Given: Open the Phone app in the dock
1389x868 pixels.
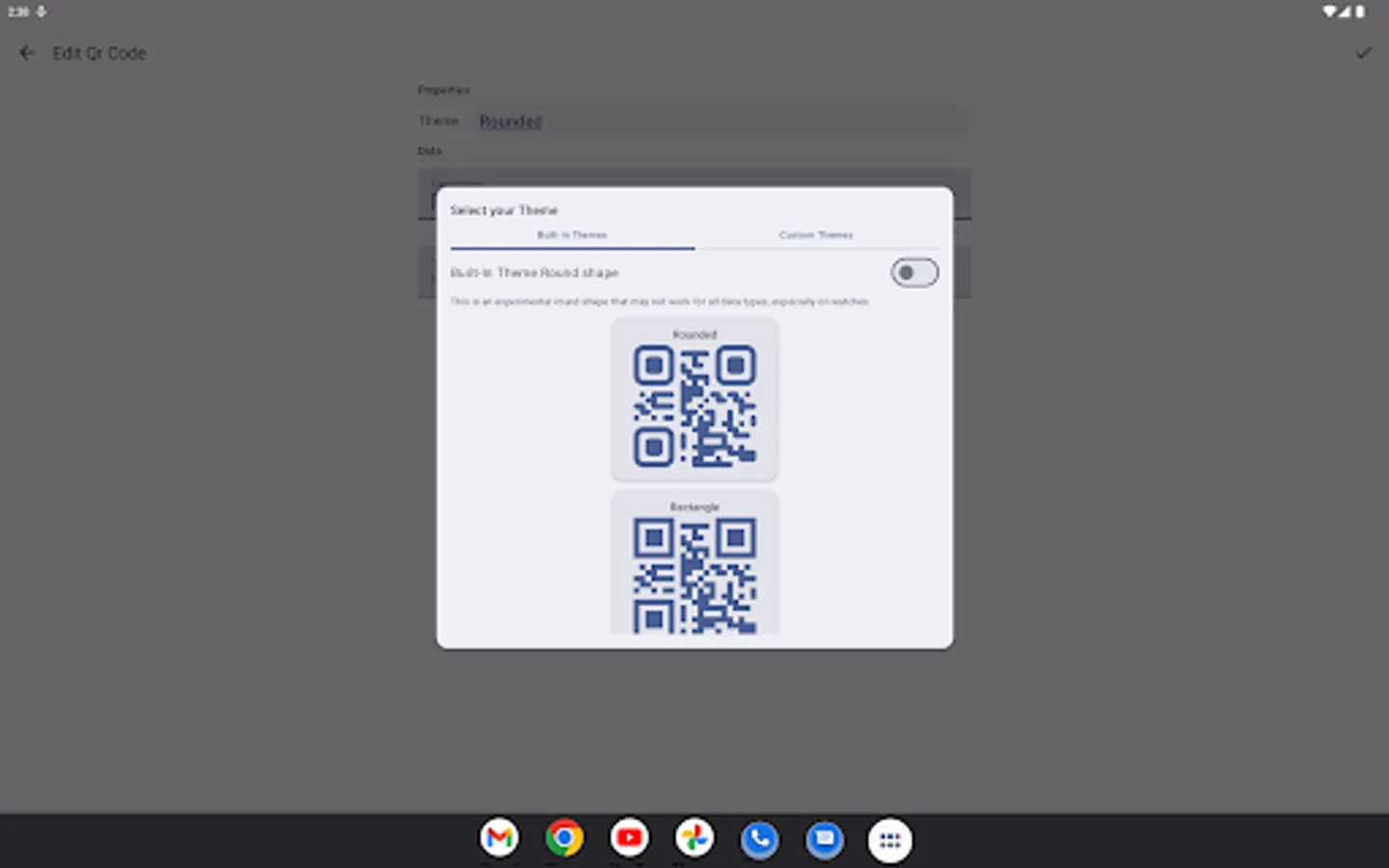Looking at the screenshot, I should (760, 838).
